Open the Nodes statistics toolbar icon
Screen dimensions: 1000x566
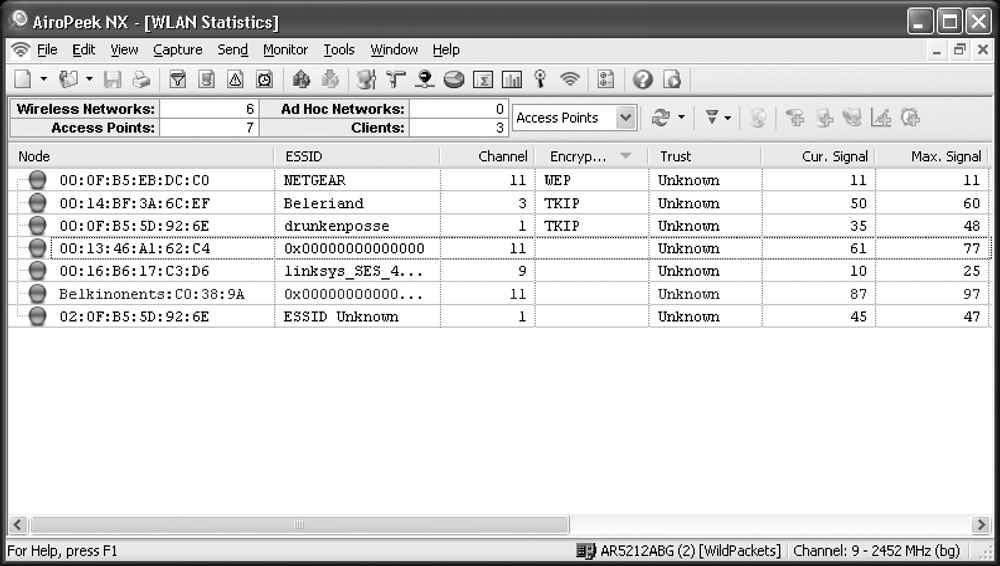pyautogui.click(x=367, y=80)
